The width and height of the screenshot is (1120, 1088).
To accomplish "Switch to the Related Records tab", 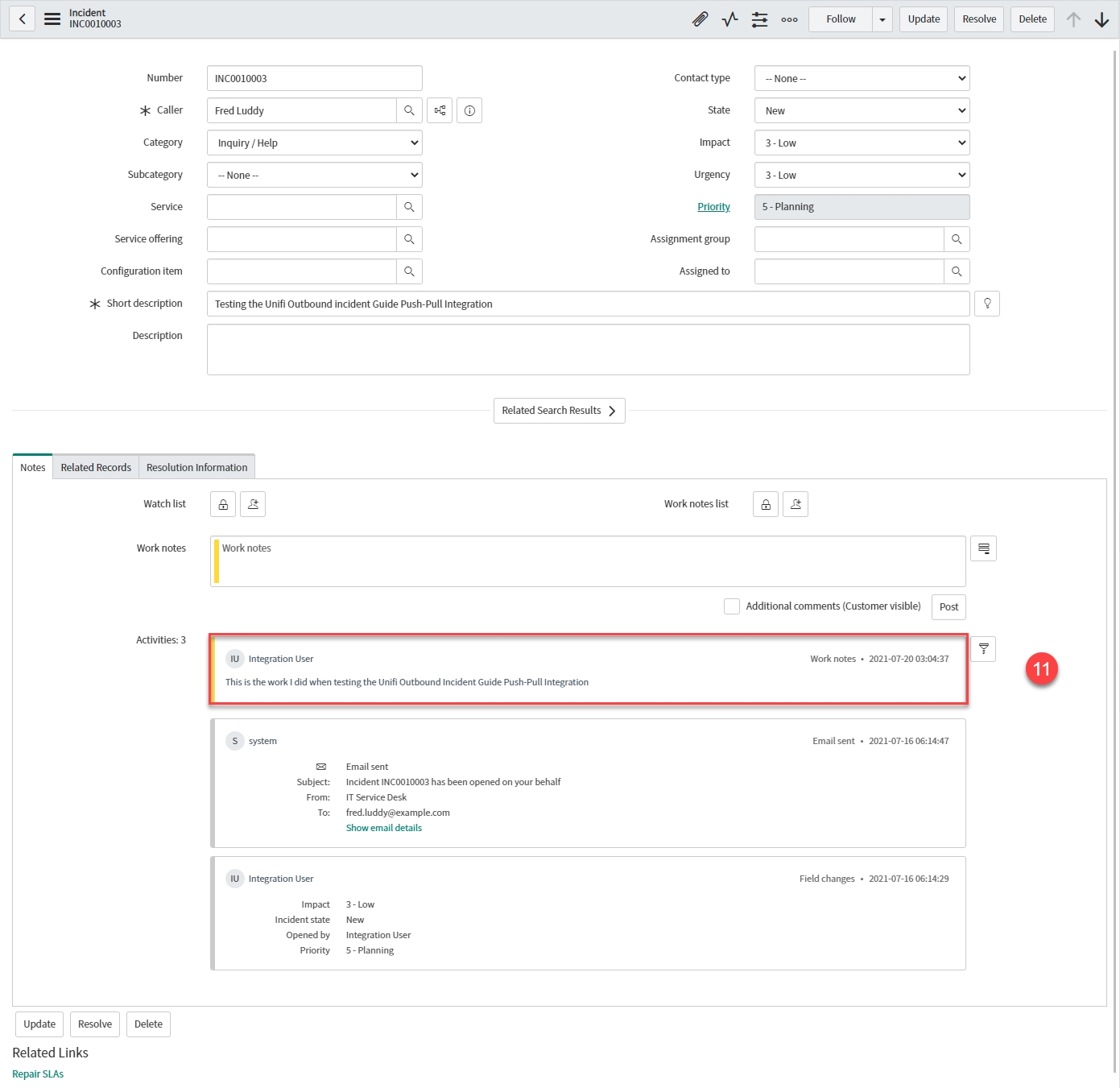I will pyautogui.click(x=96, y=467).
